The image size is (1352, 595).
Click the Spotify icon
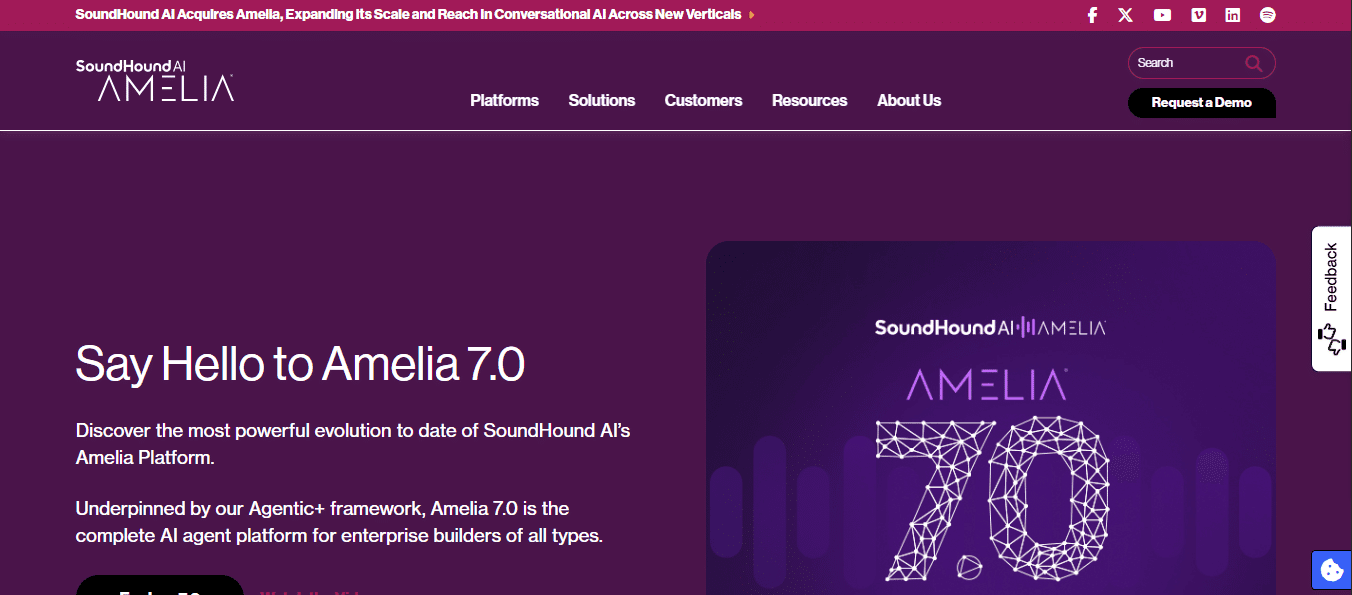click(x=1268, y=15)
